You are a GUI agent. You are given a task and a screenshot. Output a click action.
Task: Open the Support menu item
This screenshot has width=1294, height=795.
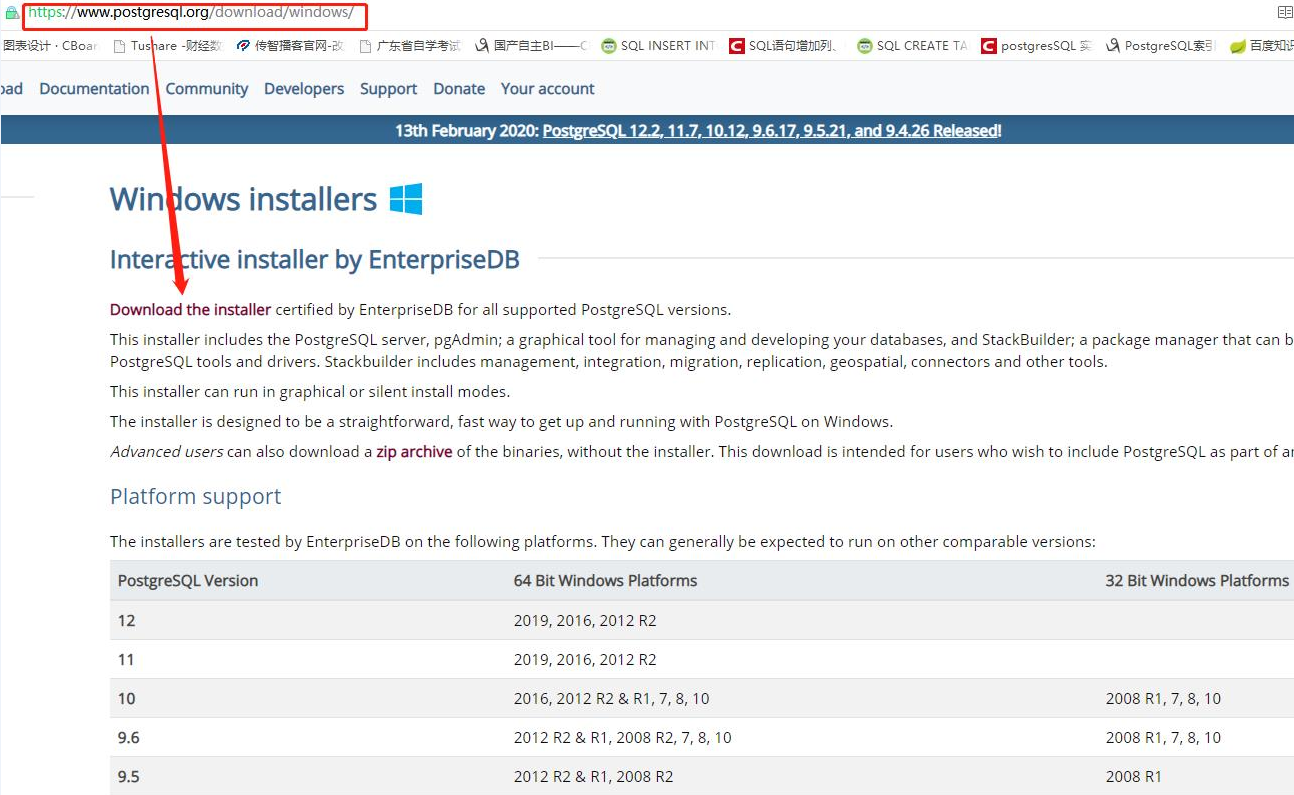click(x=388, y=89)
